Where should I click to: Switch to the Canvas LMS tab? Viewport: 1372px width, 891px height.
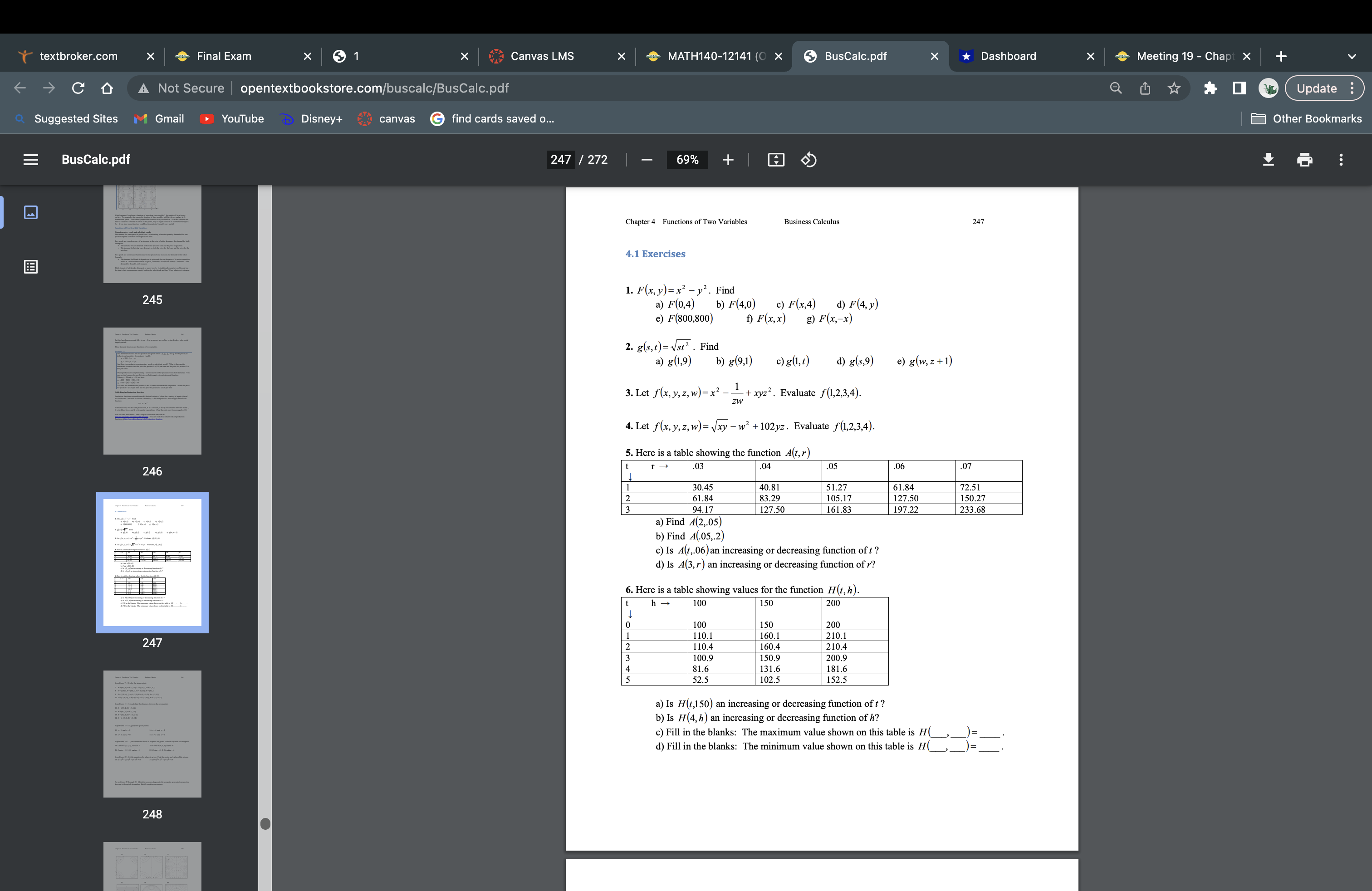[542, 56]
